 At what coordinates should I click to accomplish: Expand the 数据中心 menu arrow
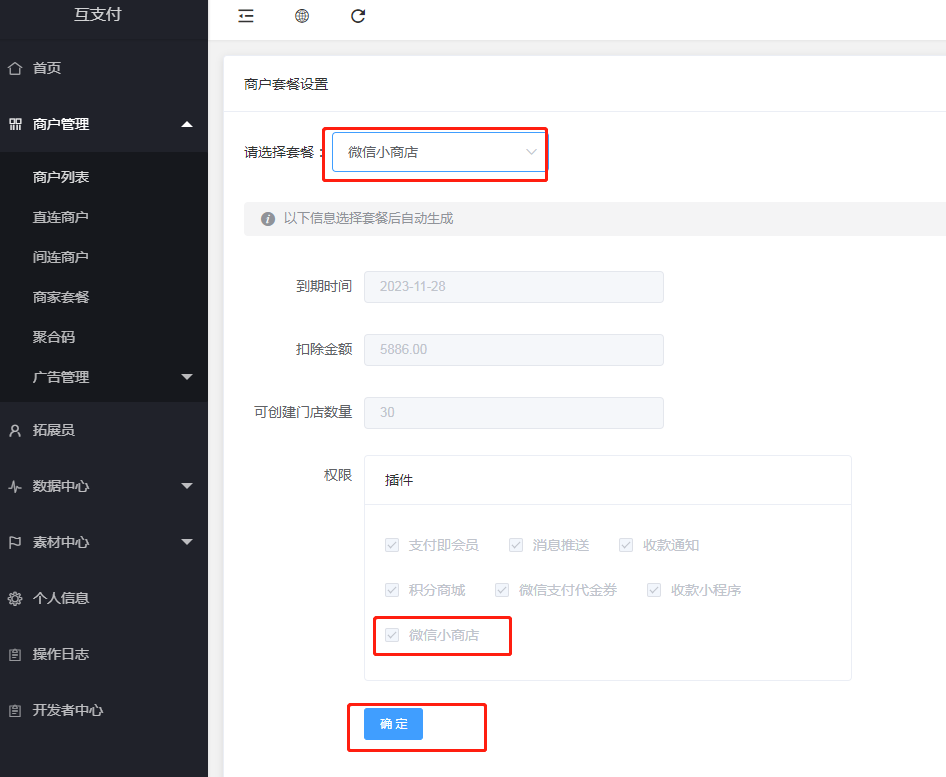187,486
